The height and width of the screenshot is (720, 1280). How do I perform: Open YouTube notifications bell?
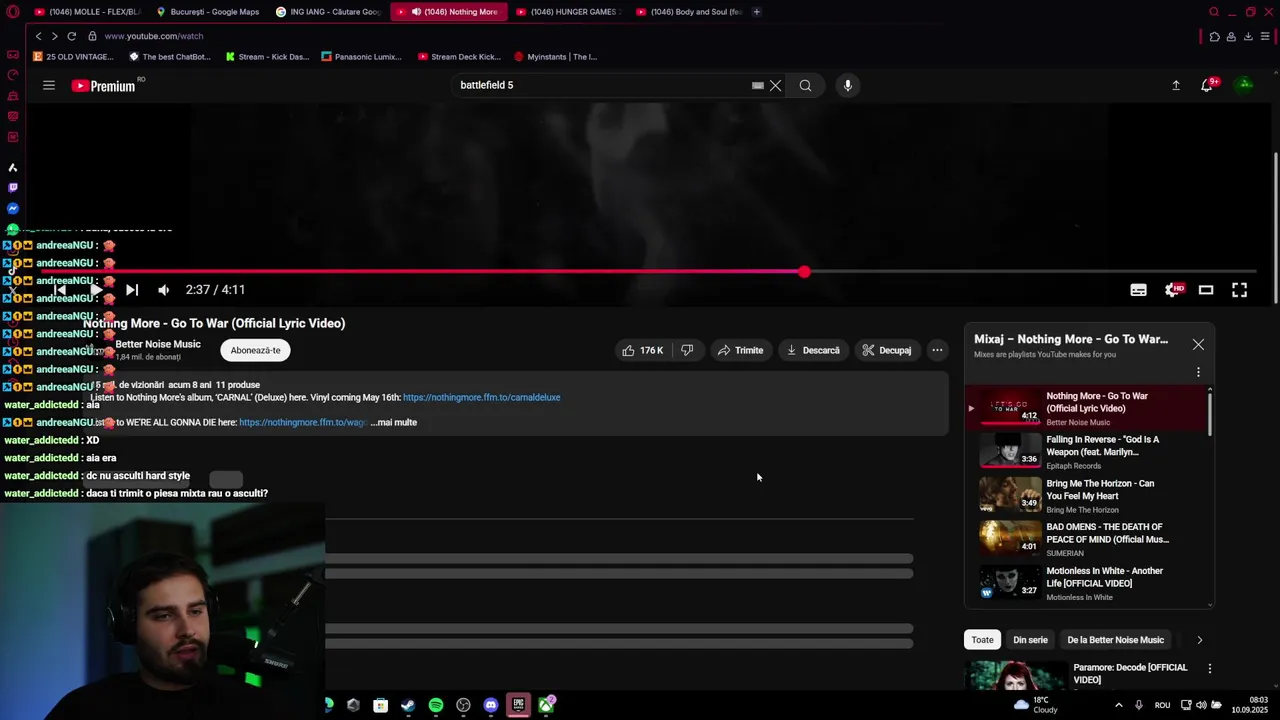1207,86
